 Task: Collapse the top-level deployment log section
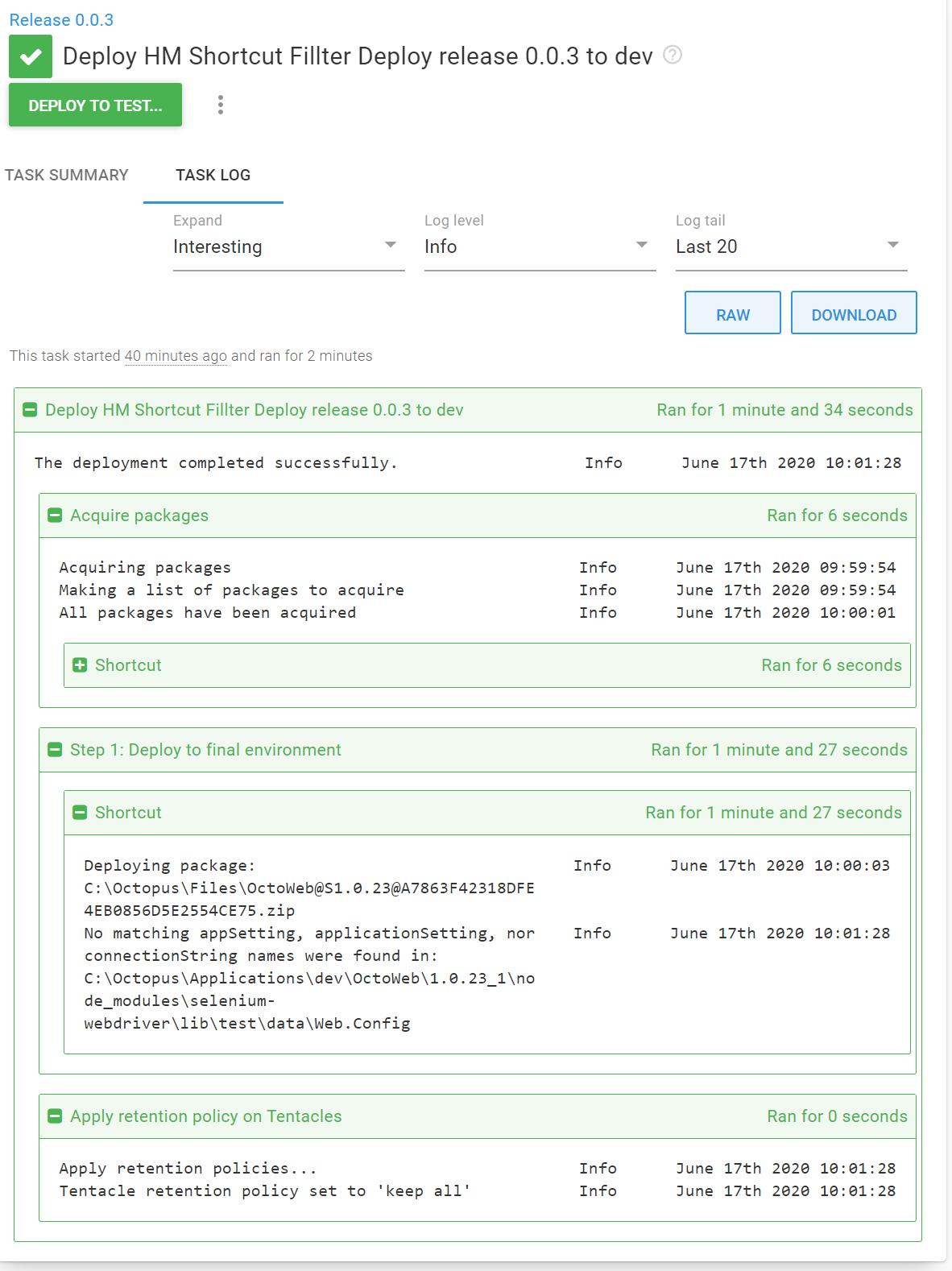tap(30, 410)
